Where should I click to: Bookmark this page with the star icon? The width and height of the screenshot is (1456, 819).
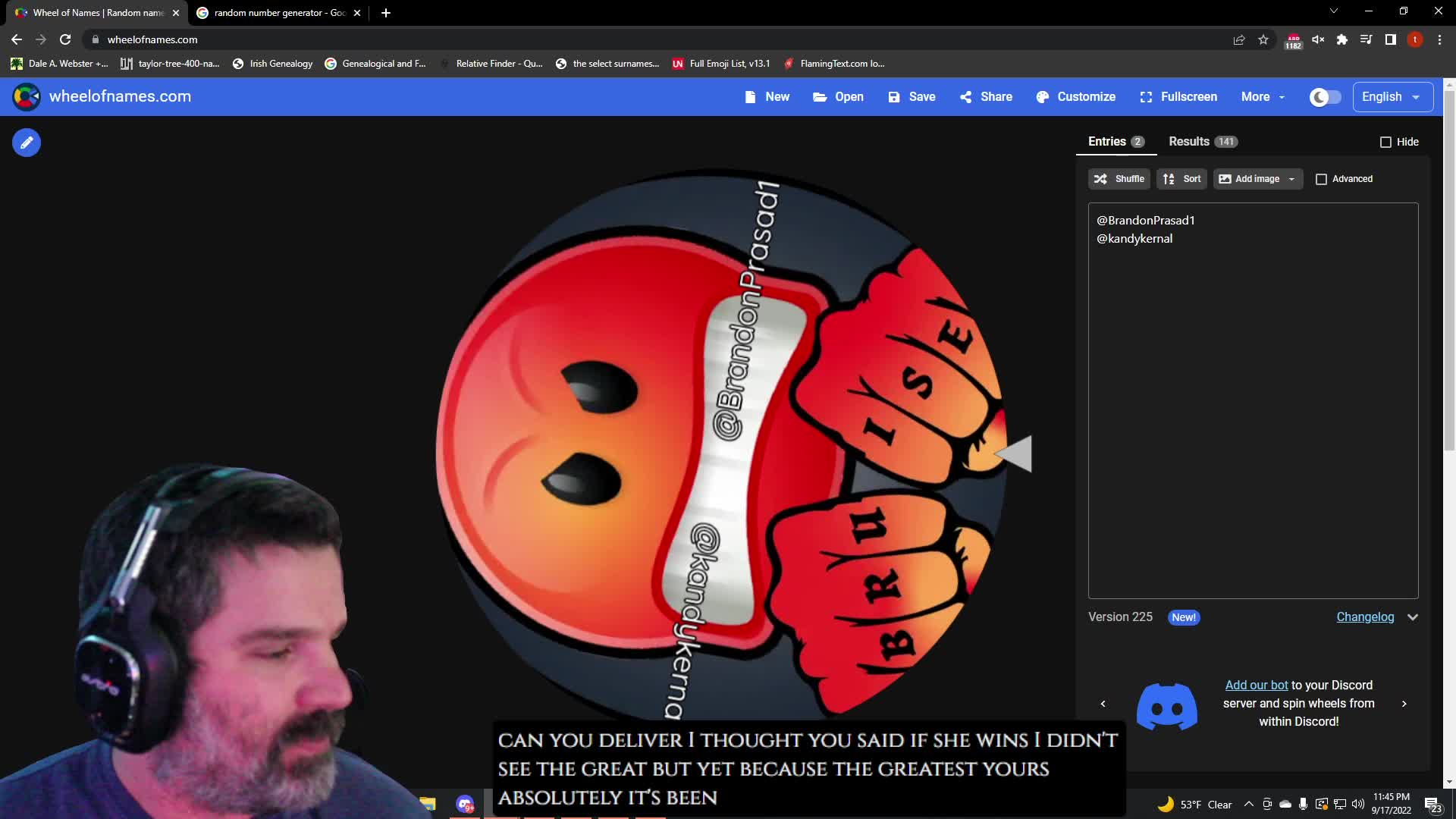1263,39
